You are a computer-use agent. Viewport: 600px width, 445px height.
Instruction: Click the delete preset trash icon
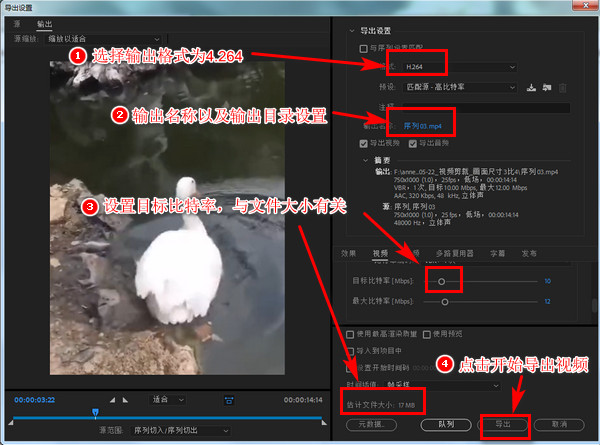562,88
